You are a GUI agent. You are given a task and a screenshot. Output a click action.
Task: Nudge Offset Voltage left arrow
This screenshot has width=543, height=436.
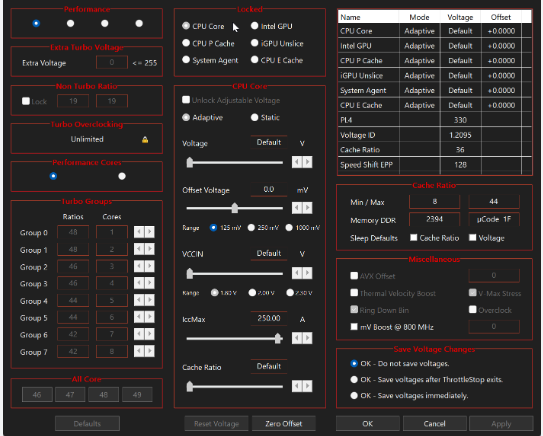click(x=297, y=207)
